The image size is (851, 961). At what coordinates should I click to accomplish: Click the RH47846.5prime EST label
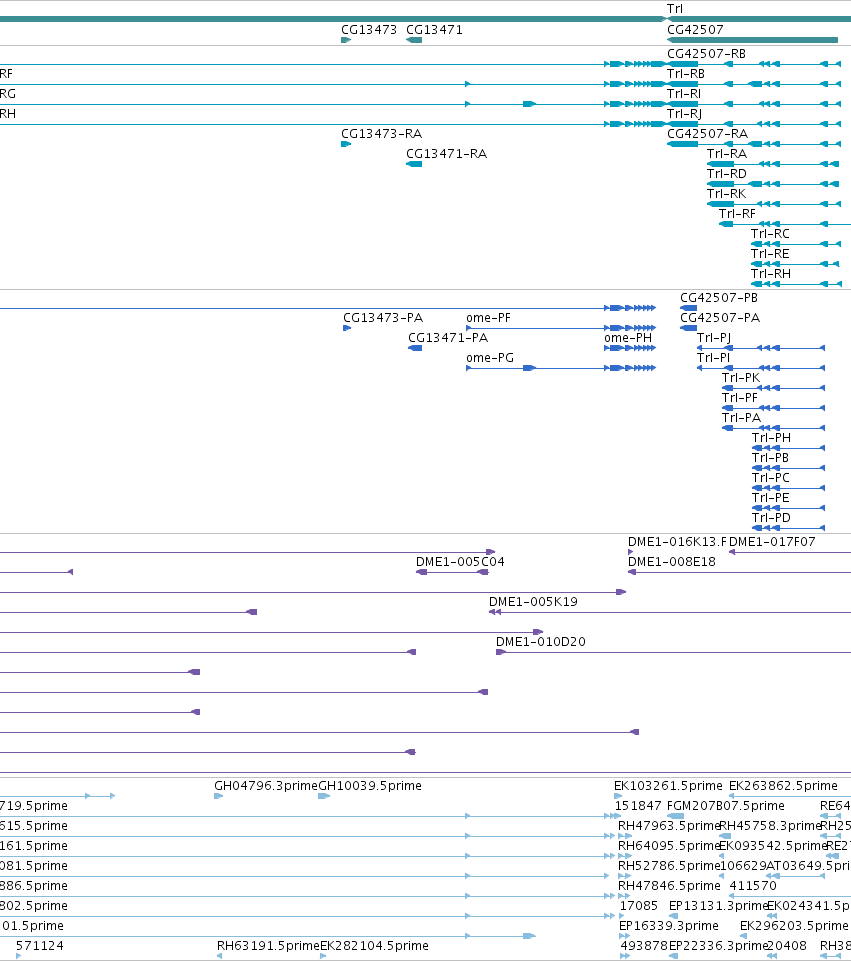(669, 886)
